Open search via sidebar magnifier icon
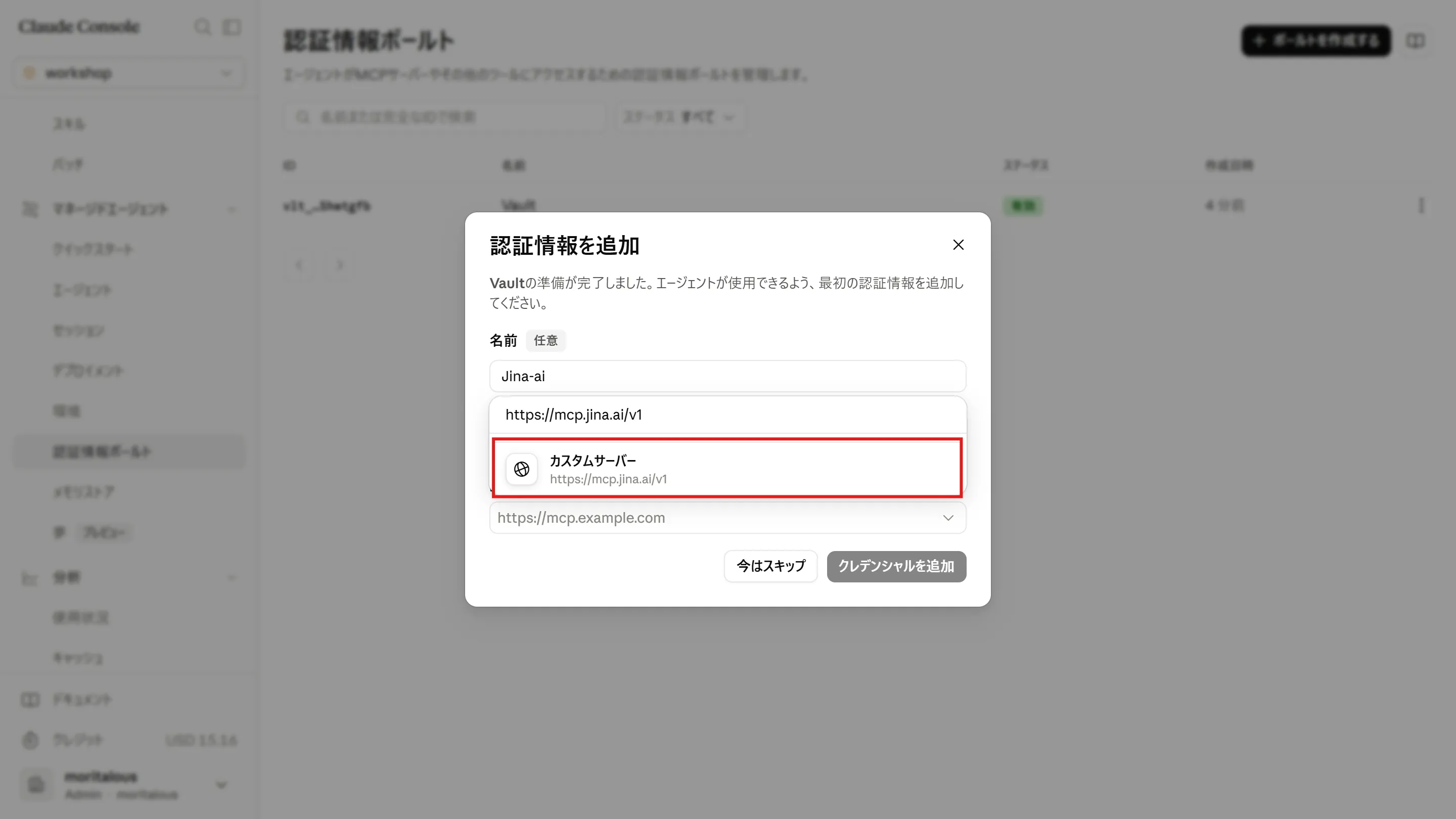Viewport: 1456px width, 819px height. [x=202, y=27]
